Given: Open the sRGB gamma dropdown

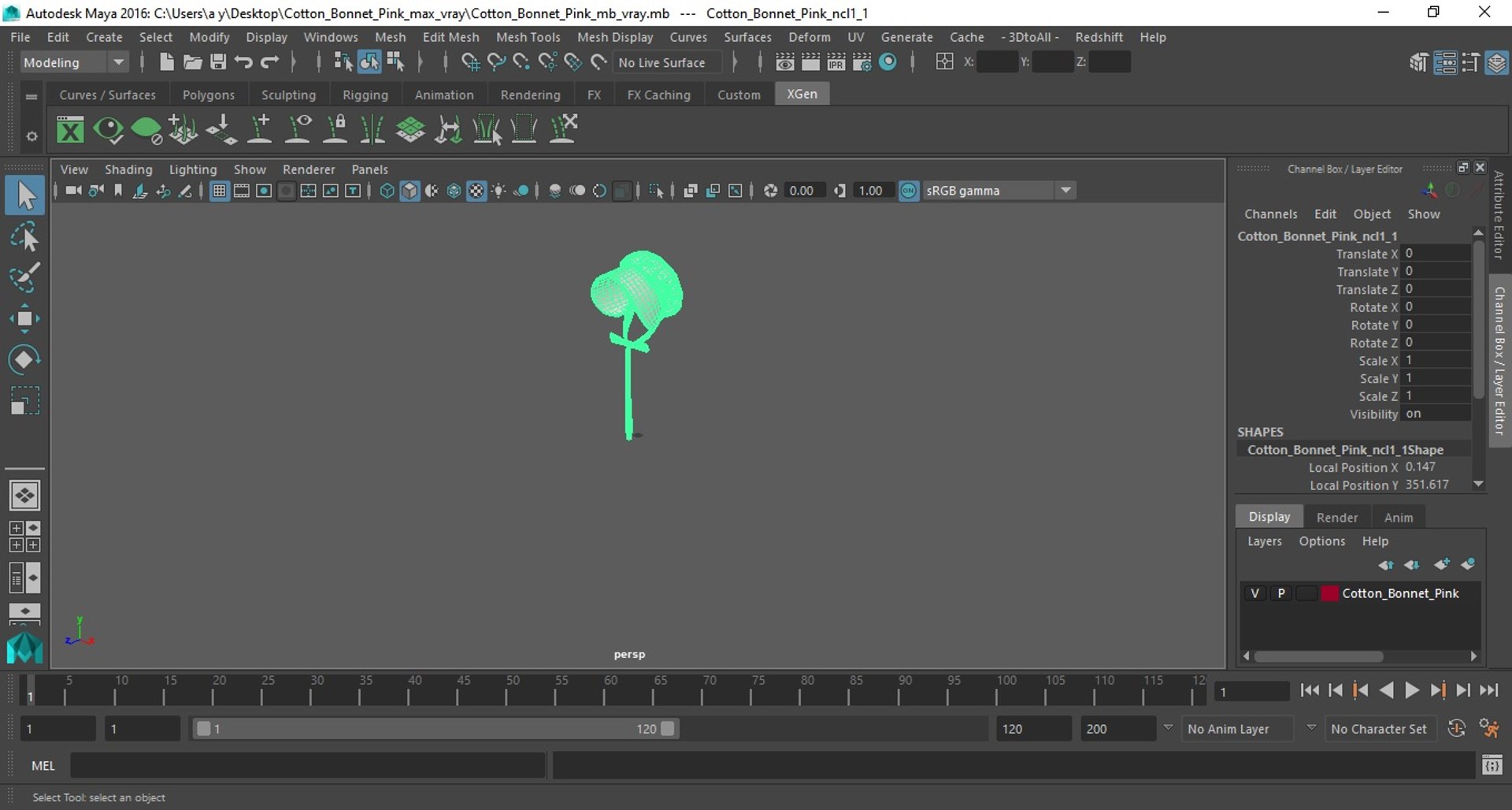Looking at the screenshot, I should [1065, 191].
